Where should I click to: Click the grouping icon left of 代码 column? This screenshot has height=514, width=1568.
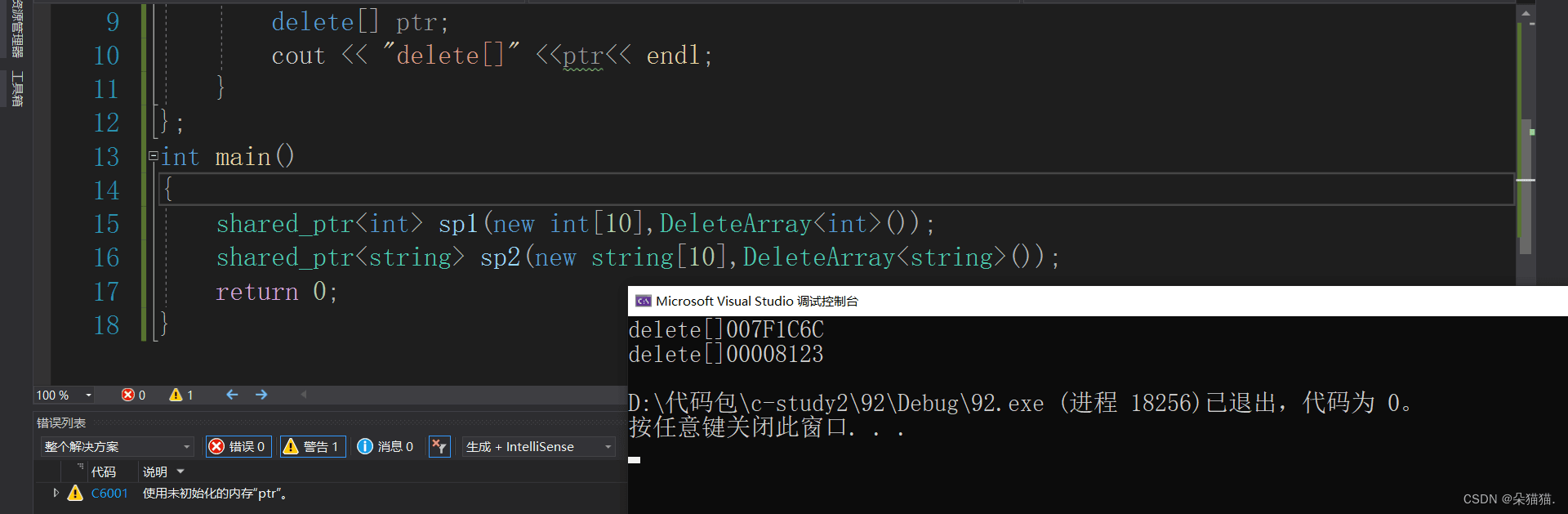pyautogui.click(x=80, y=467)
